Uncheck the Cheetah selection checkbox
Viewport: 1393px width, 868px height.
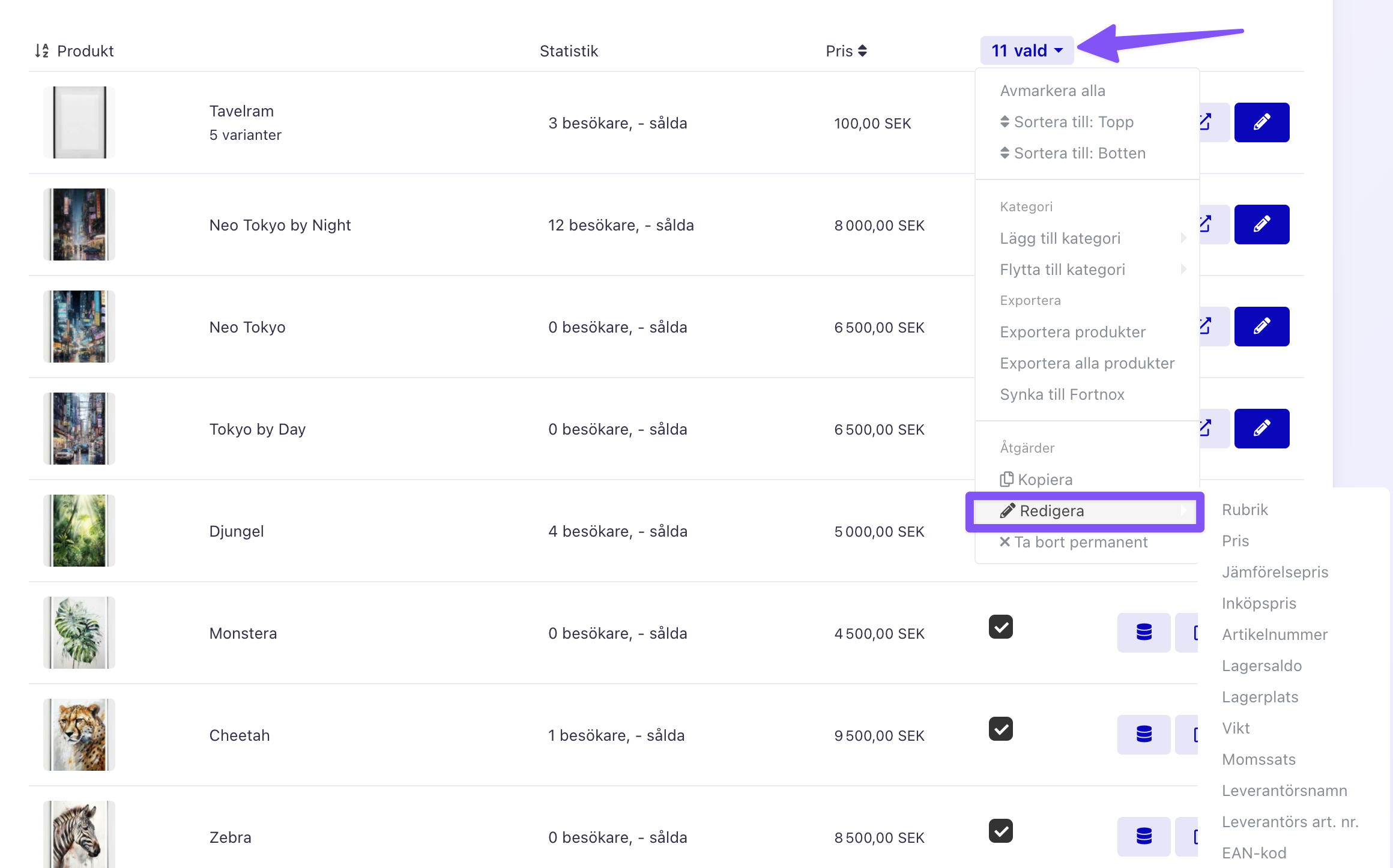[1001, 729]
